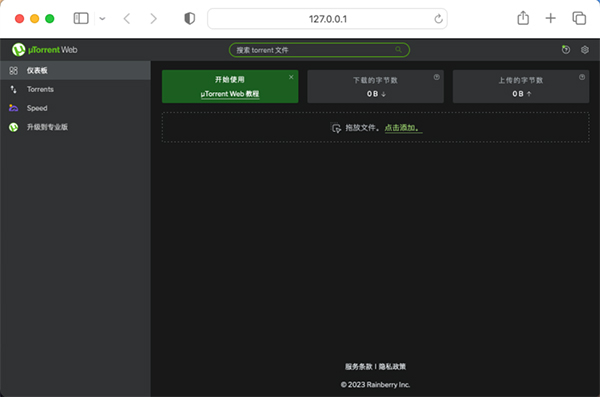
Task: Open the µTorrent Web 教程 link
Action: (x=230, y=94)
